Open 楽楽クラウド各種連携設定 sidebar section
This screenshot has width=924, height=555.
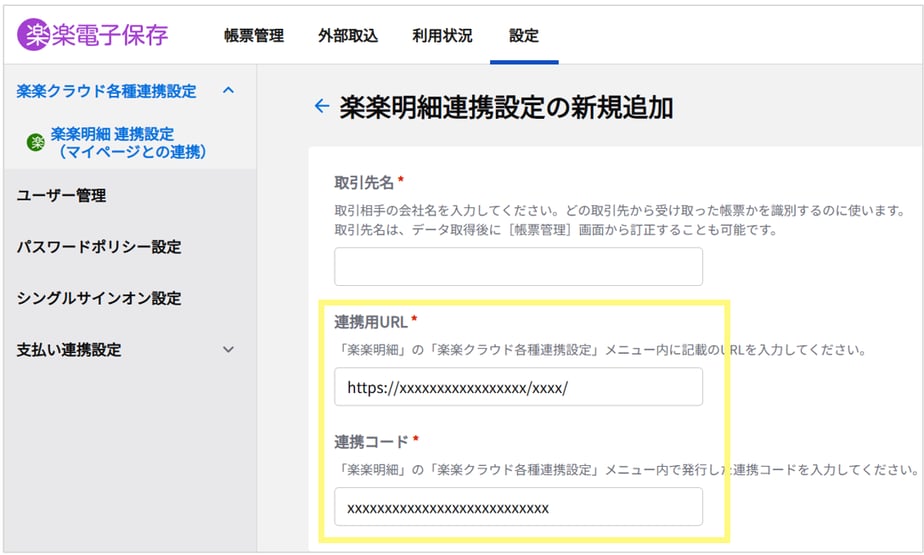tap(107, 91)
